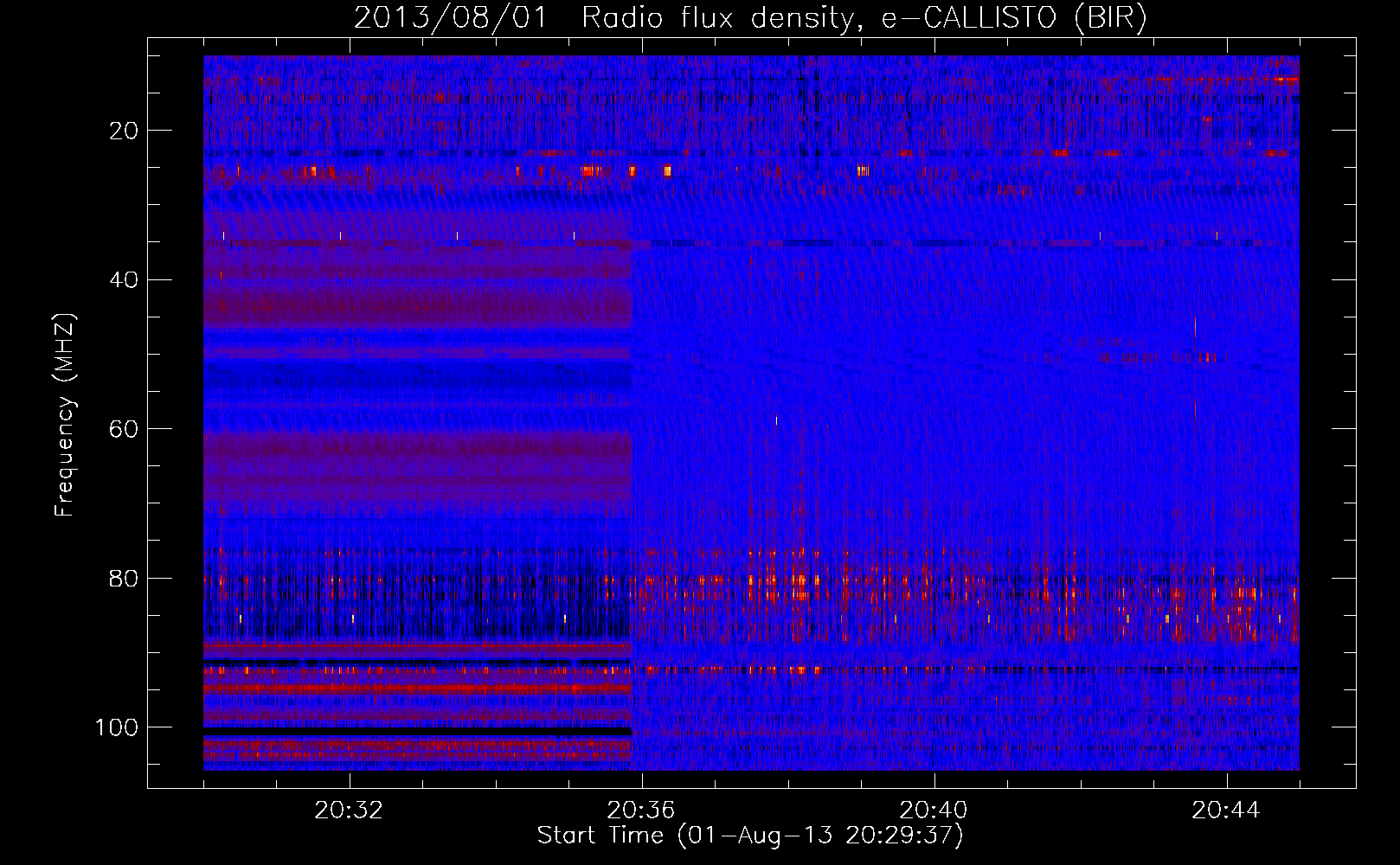Click the "Frequency (MHZ)" y-axis label
The image size is (1400, 865).
coord(65,415)
